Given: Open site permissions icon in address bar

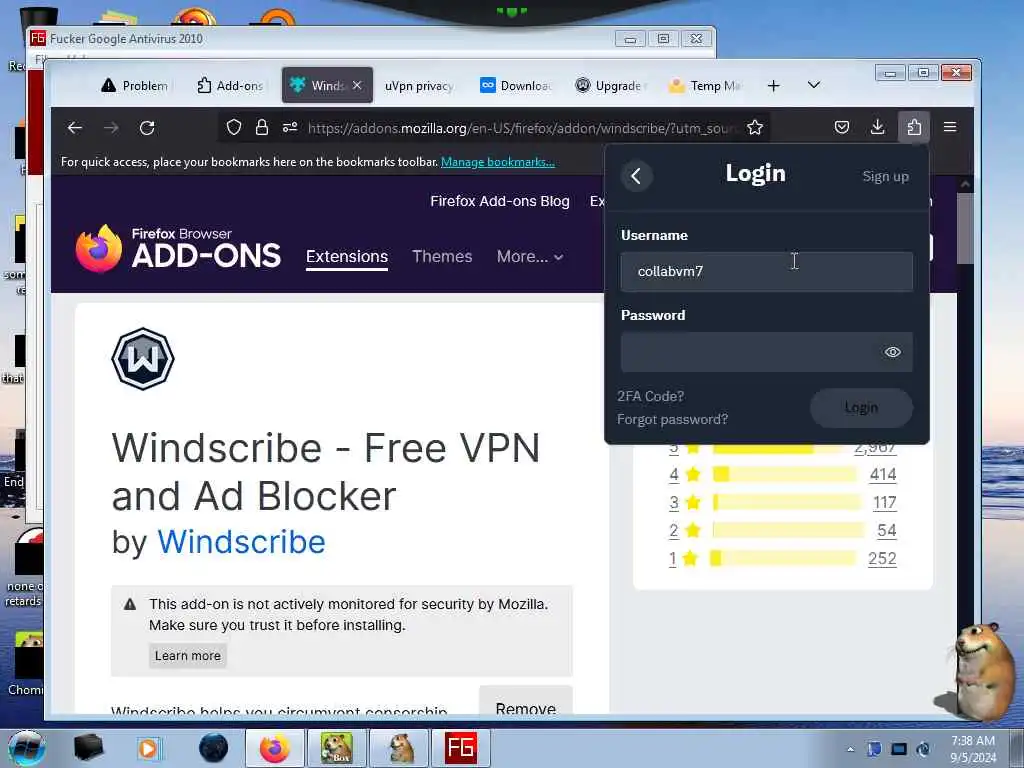Looking at the screenshot, I should pos(290,127).
